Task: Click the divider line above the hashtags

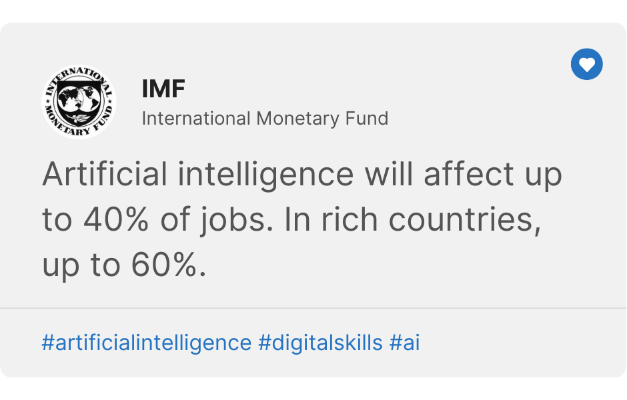Action: click(313, 308)
